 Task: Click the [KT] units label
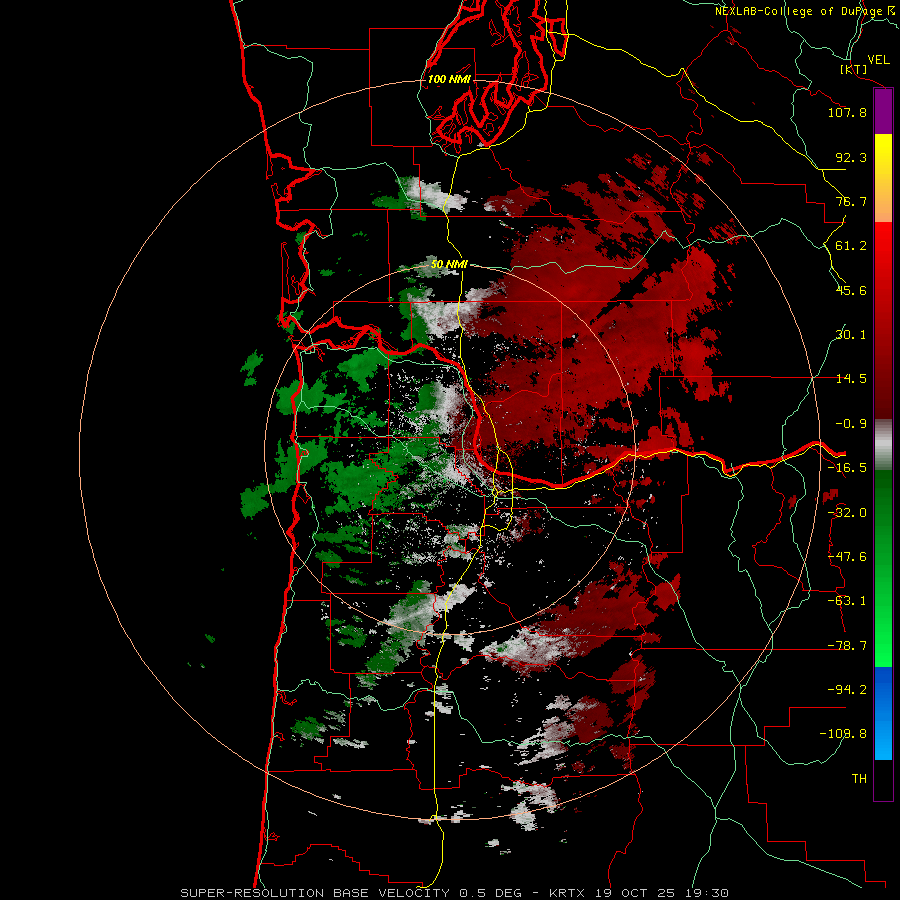point(854,69)
